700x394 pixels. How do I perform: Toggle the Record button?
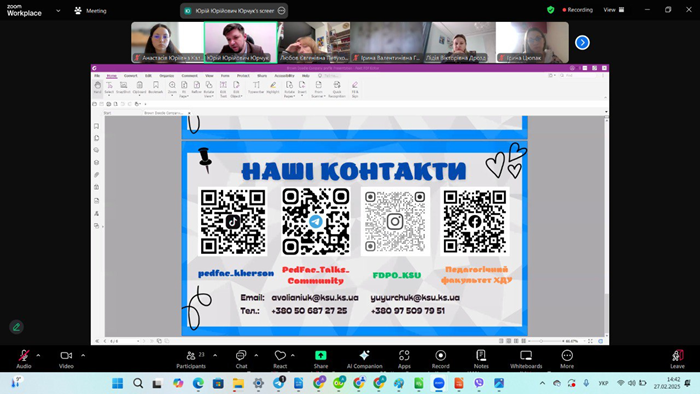(441, 359)
